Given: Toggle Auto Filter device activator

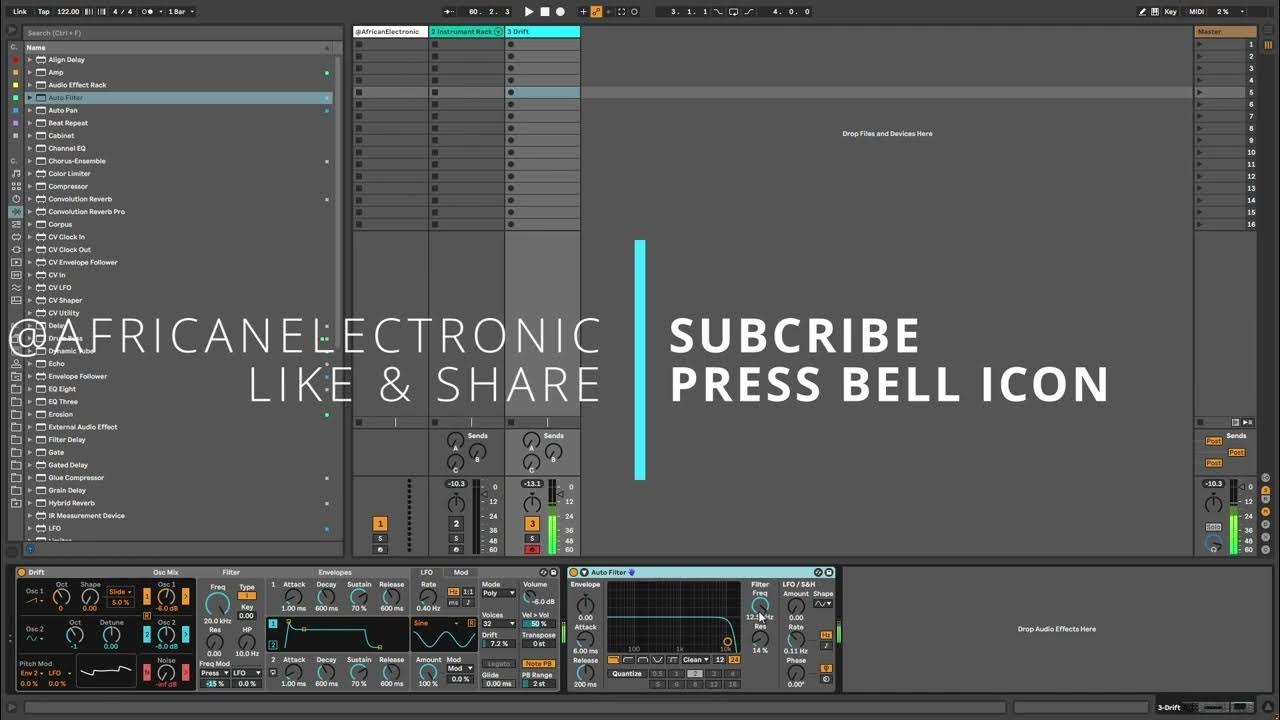Looking at the screenshot, I should [573, 573].
